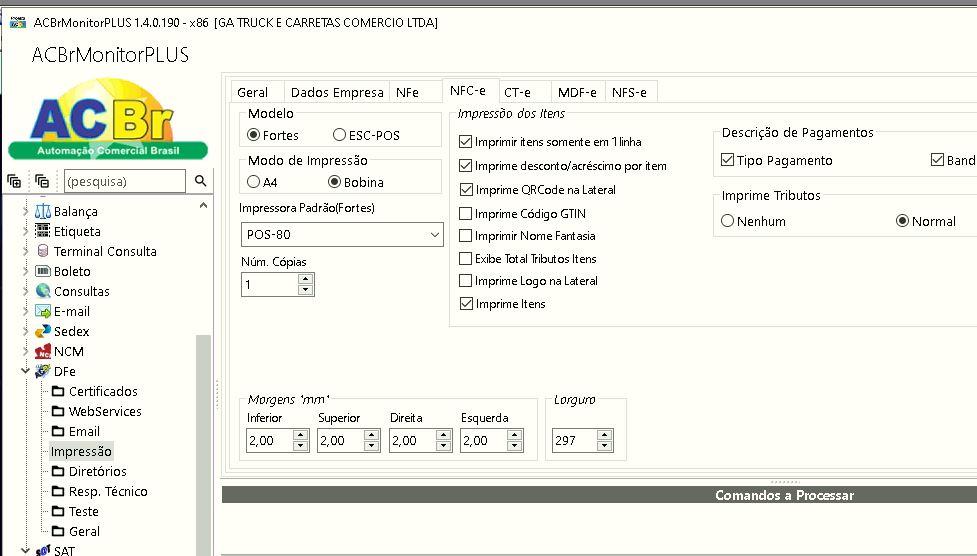Click the Boleto icon in tree

coord(42,271)
